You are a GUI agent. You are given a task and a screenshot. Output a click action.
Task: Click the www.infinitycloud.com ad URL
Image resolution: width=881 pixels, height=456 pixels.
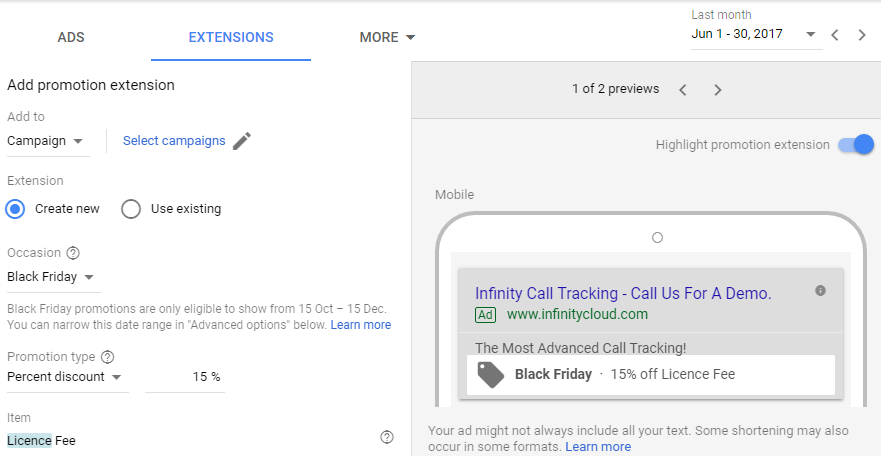tap(578, 314)
